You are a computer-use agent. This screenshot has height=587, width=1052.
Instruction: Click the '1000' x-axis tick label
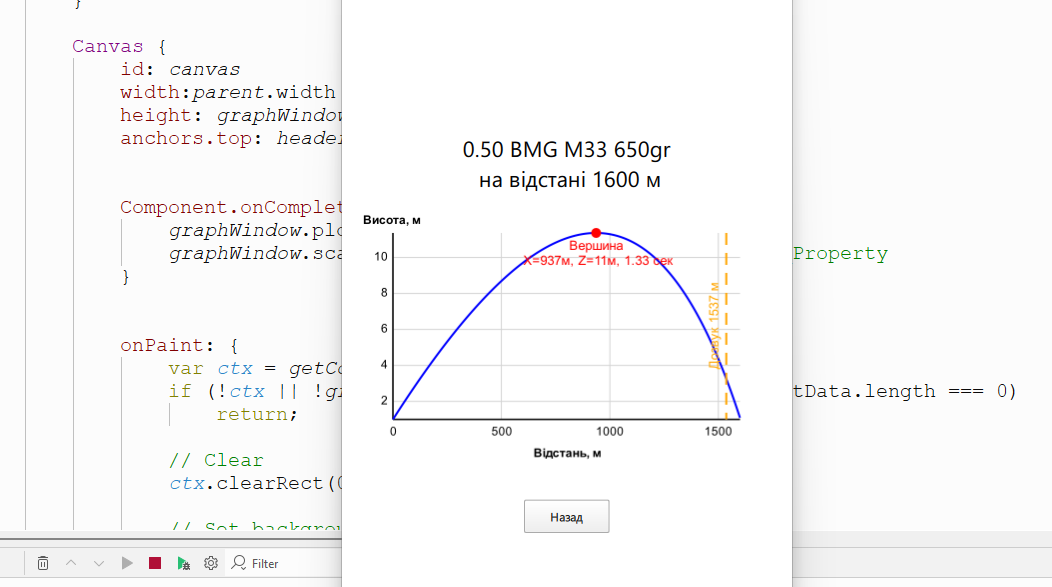point(610,431)
